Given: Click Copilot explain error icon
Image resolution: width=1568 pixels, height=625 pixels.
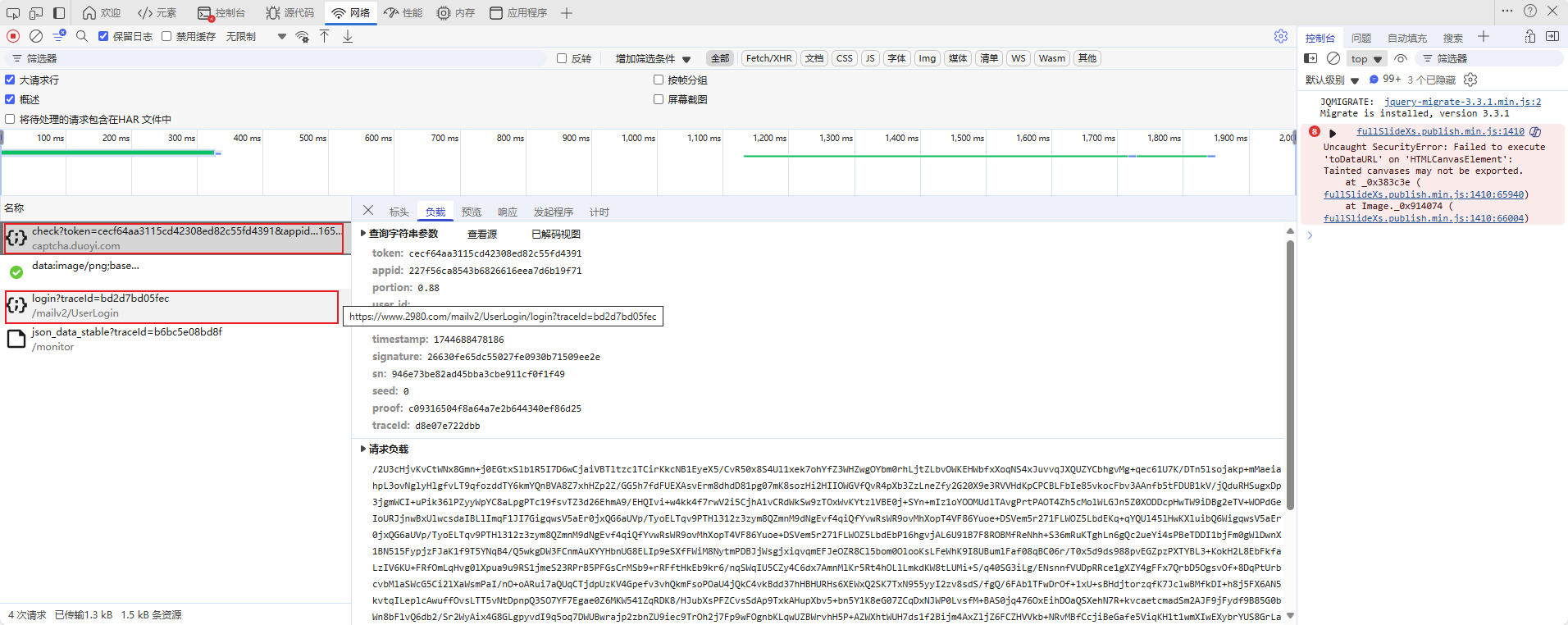Looking at the screenshot, I should [x=1535, y=131].
